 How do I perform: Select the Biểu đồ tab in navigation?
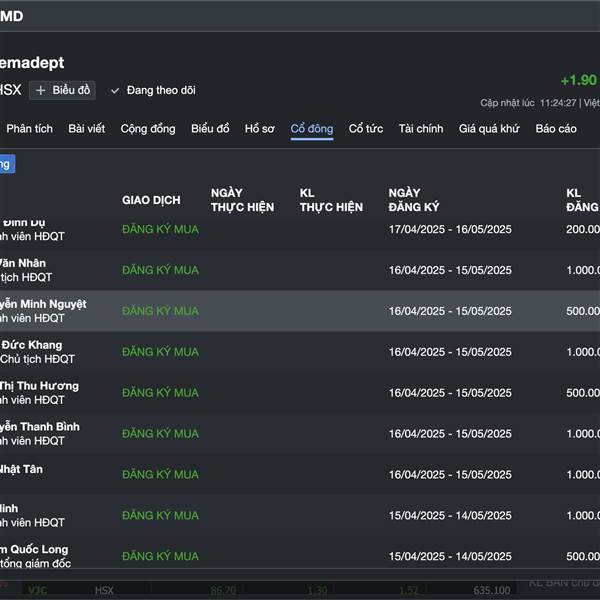210,129
